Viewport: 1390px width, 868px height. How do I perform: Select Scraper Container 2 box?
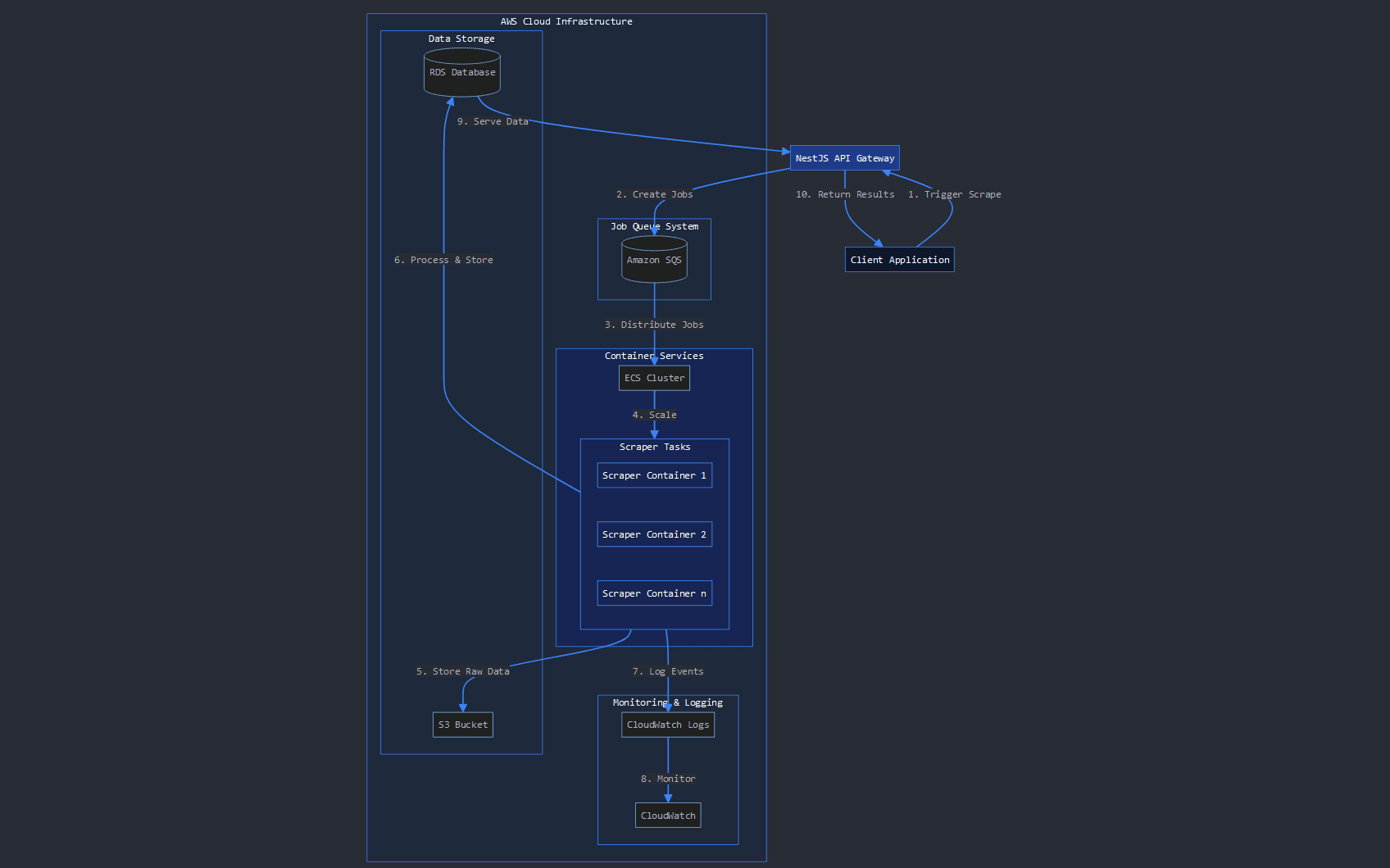click(654, 534)
